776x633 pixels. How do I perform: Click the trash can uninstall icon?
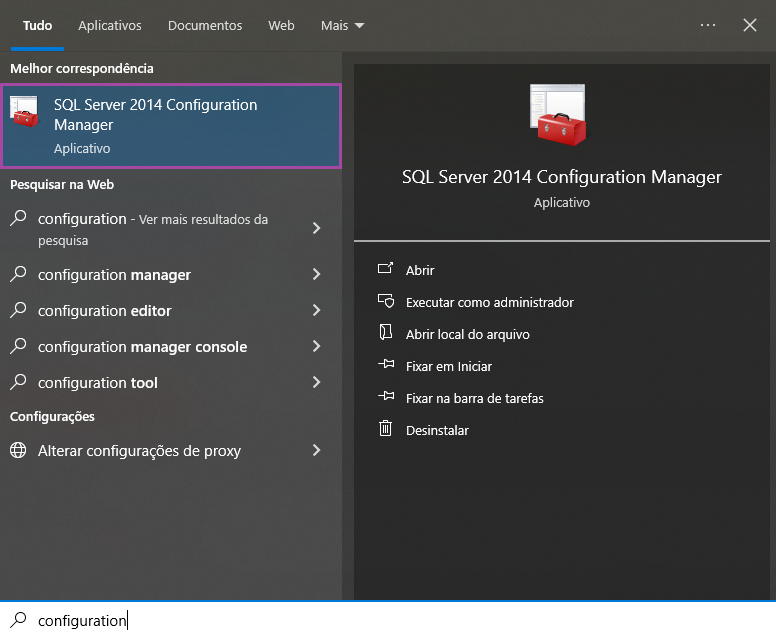(x=386, y=428)
